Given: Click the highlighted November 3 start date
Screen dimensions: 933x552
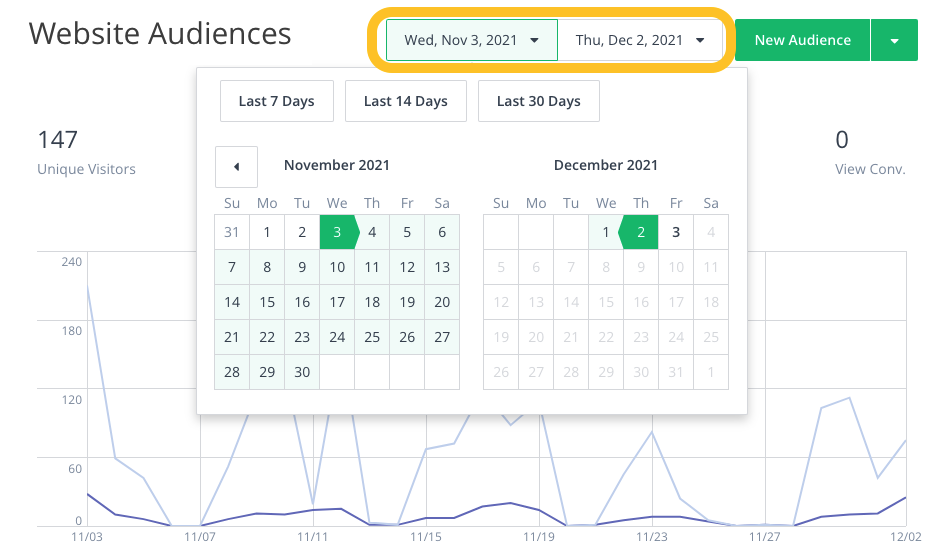Looking at the screenshot, I should [x=337, y=232].
